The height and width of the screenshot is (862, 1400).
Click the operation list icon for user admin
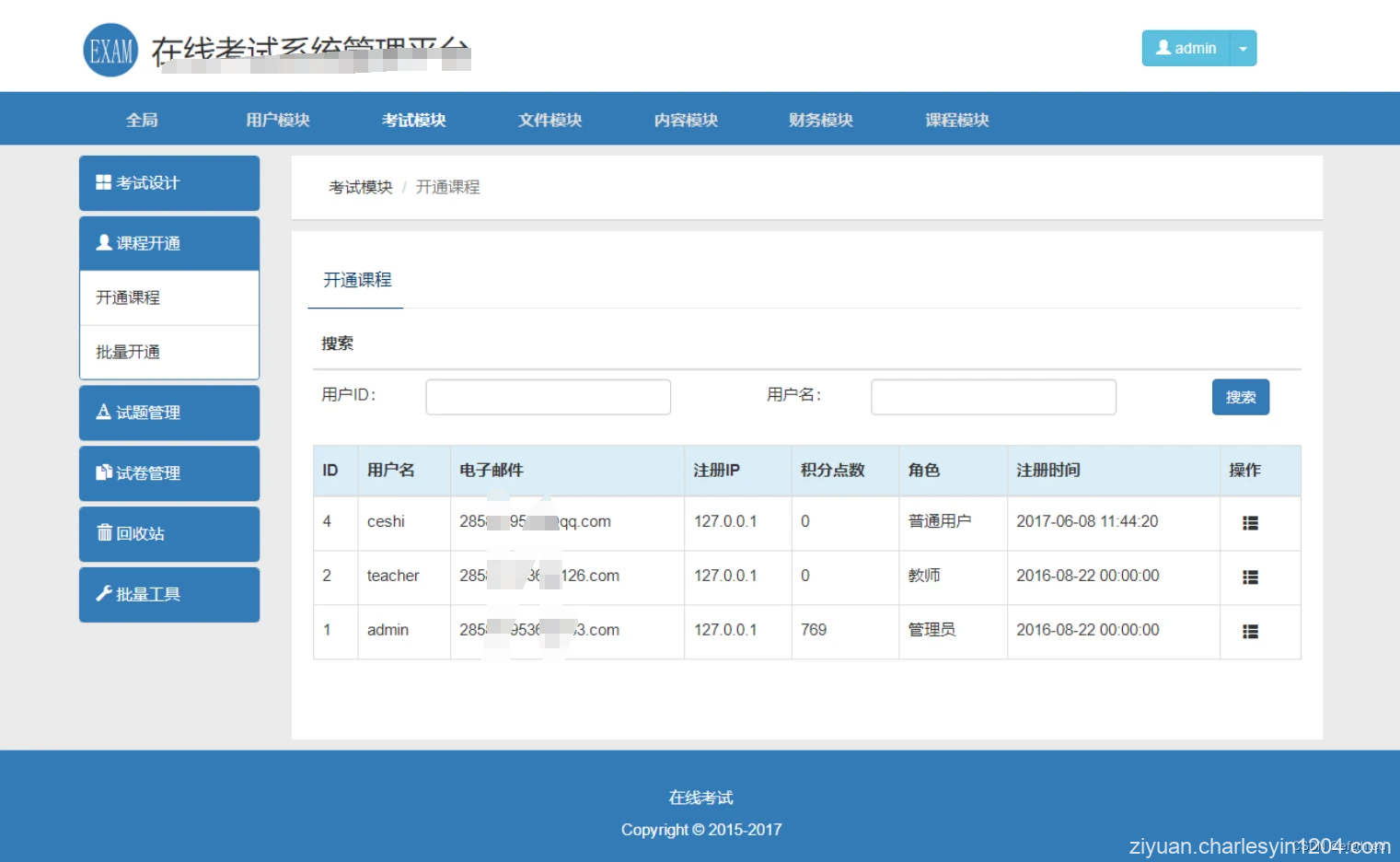pos(1249,631)
